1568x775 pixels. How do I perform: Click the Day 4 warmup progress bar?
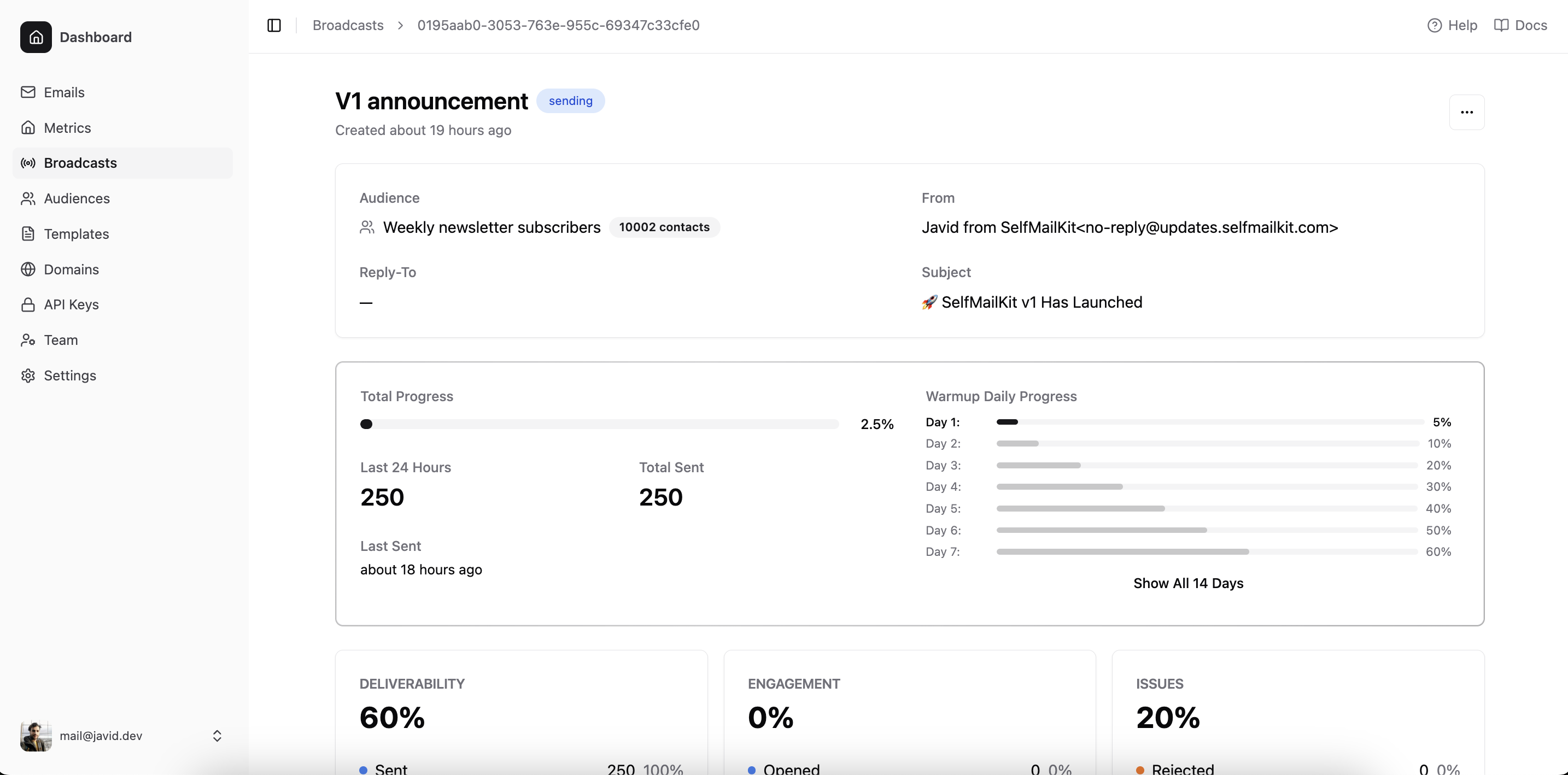coord(1208,486)
